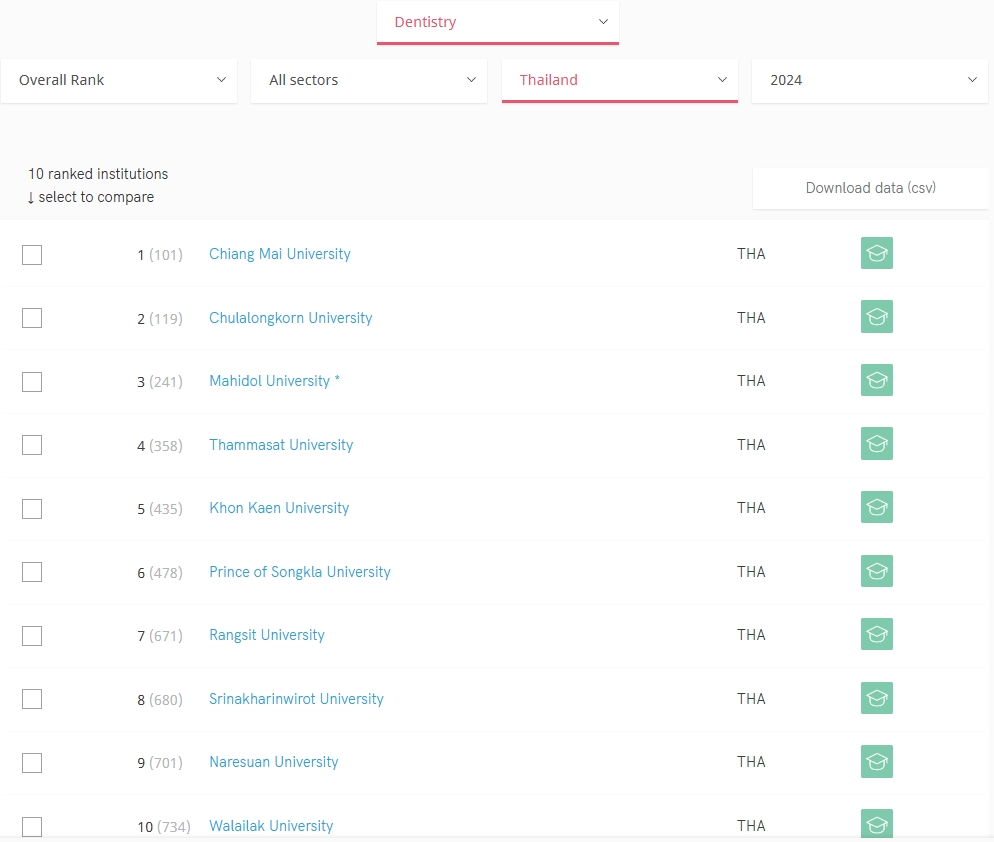This screenshot has width=994, height=842.
Task: Expand the Overall Rank dropdown
Action: [x=119, y=81]
